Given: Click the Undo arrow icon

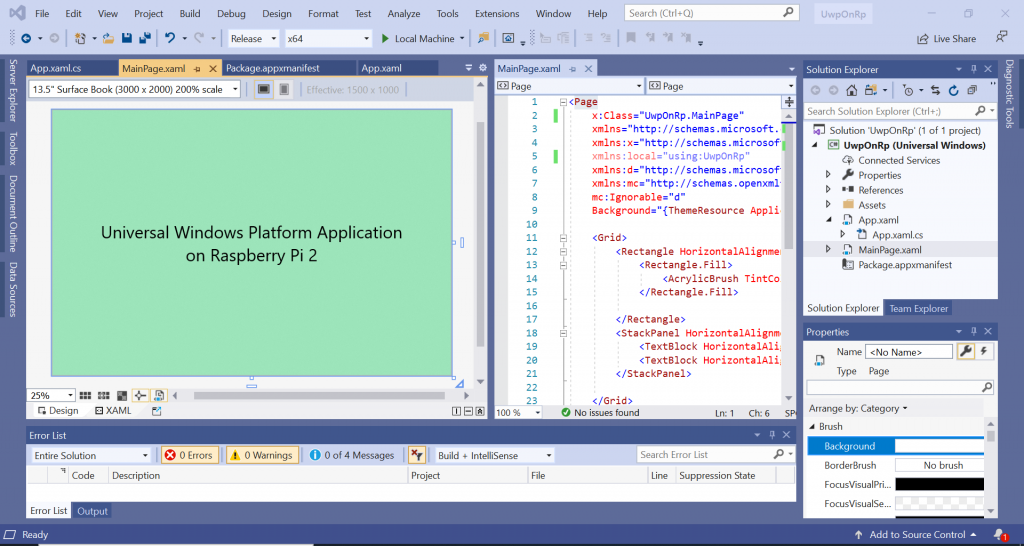Looking at the screenshot, I should tap(170, 39).
